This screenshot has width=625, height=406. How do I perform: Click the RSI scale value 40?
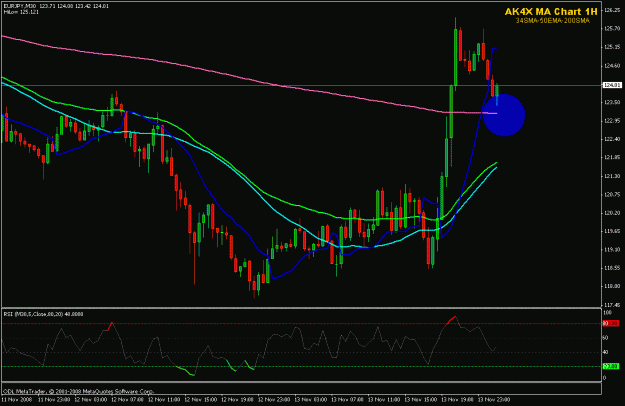tap(606, 352)
